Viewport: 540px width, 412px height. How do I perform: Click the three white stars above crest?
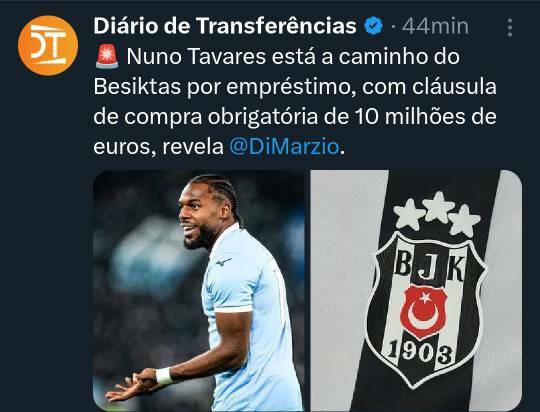point(437,214)
